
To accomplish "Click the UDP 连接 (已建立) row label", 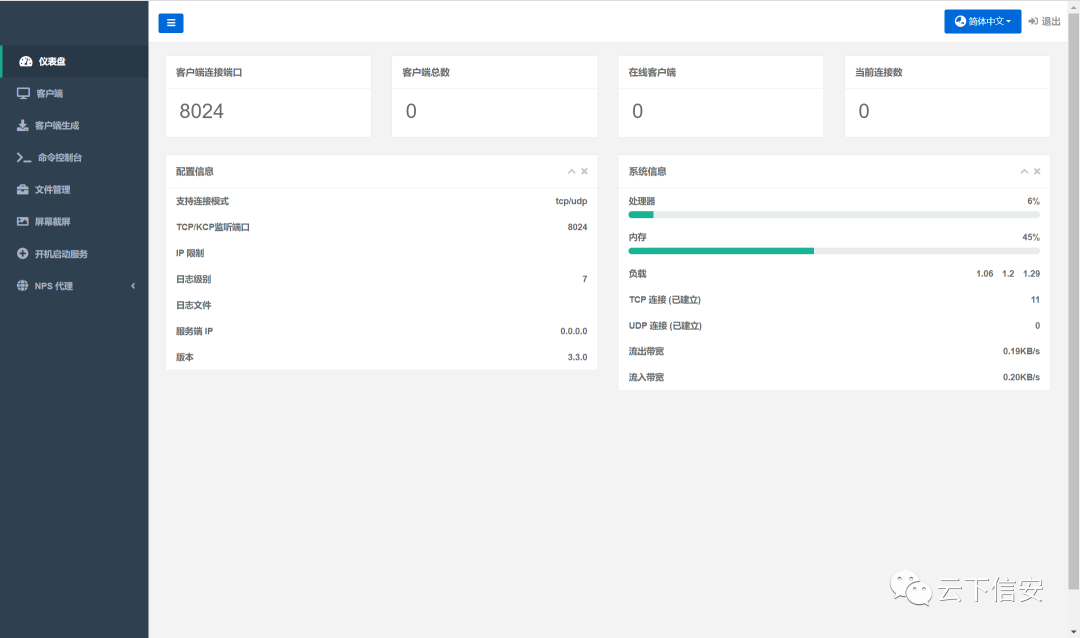I will pos(665,326).
